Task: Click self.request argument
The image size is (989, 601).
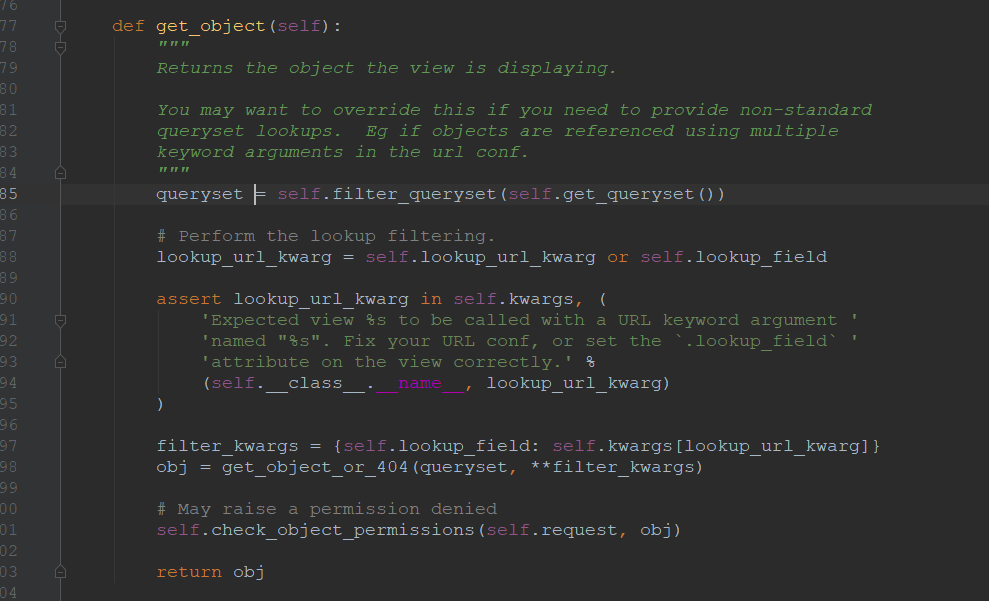Action: [552, 530]
